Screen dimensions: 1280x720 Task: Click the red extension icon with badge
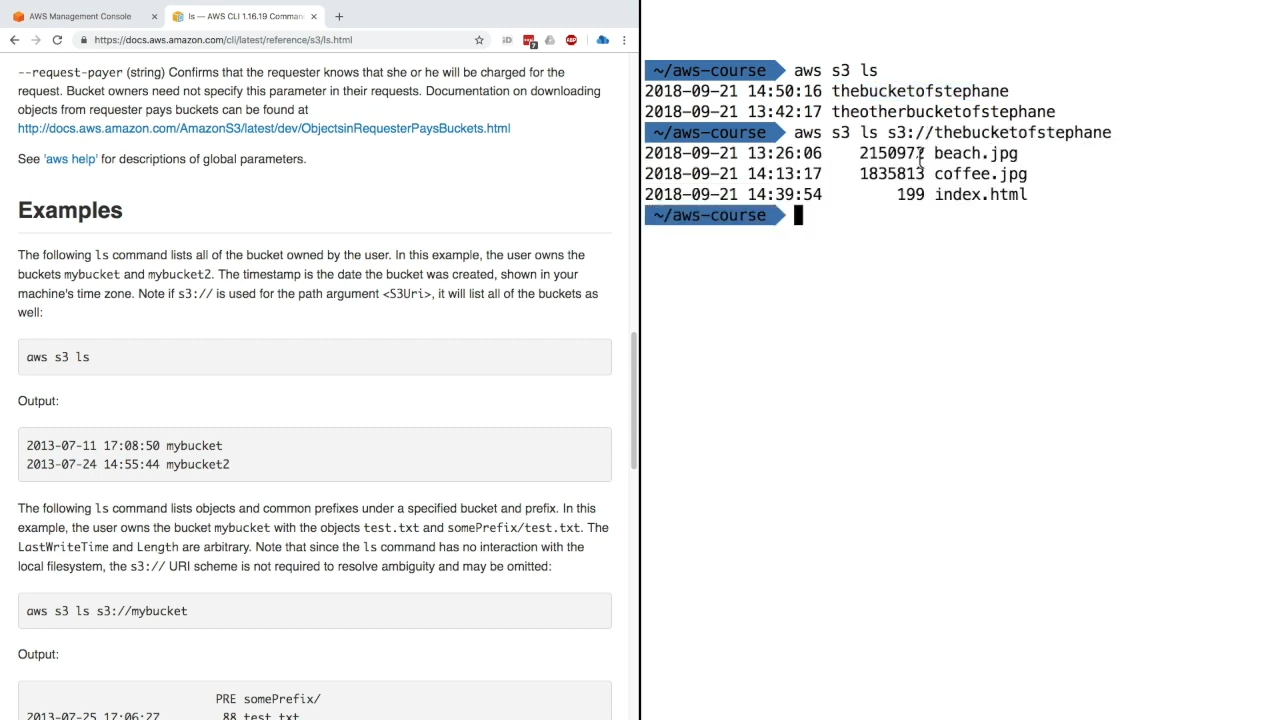529,41
